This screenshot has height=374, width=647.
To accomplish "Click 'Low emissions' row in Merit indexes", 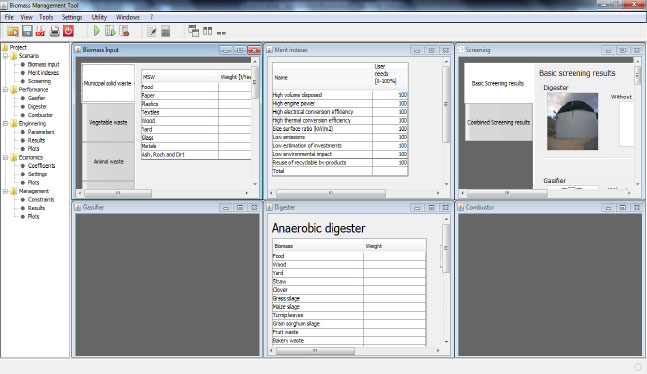I will pos(340,137).
